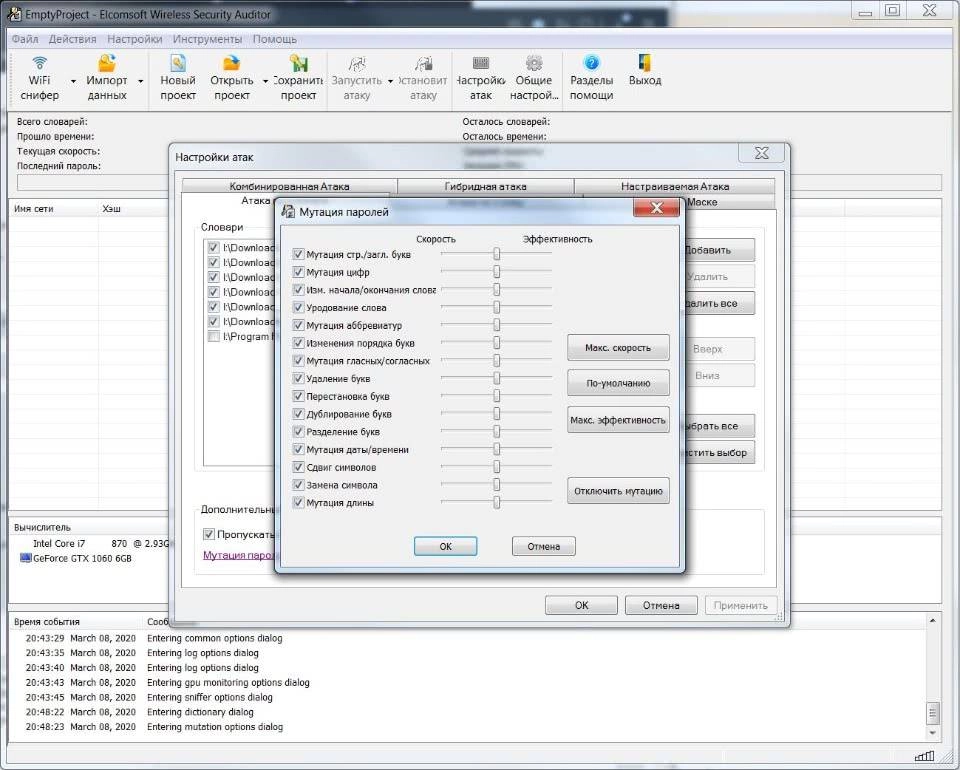
Task: Select log entry Entering dictionary dialog
Action: coord(200,712)
